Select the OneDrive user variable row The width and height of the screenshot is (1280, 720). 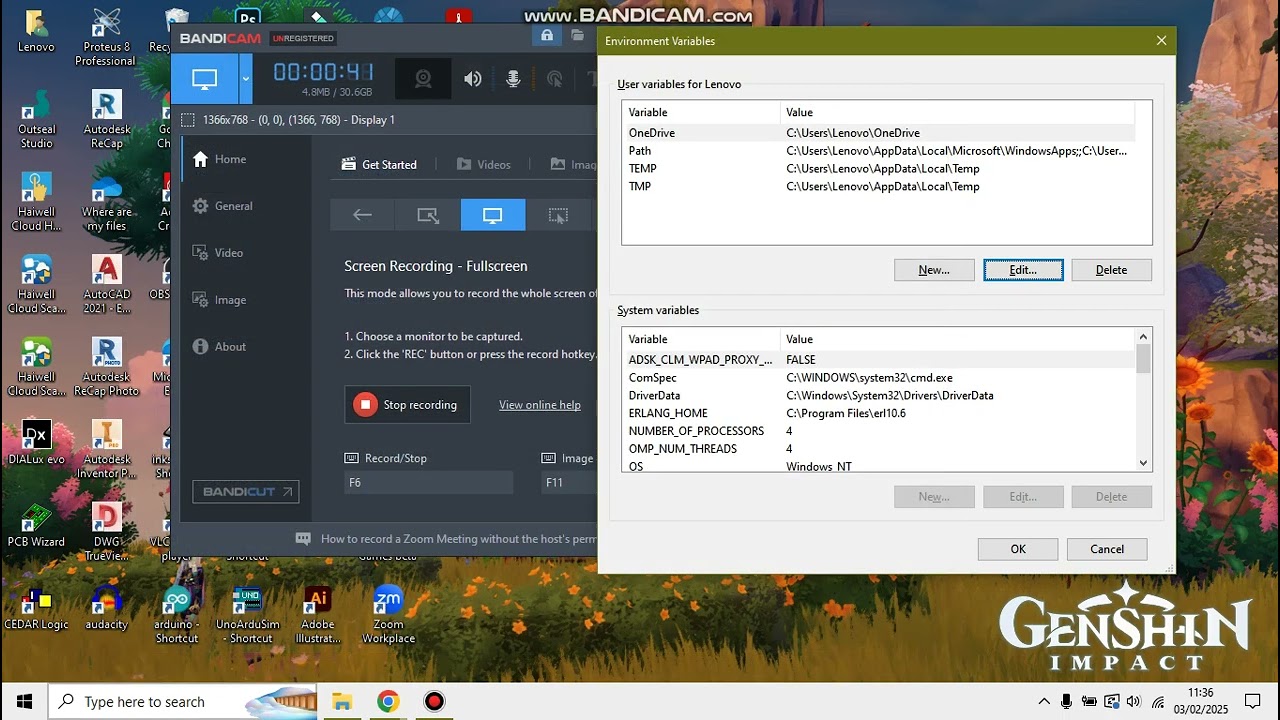[x=878, y=133]
